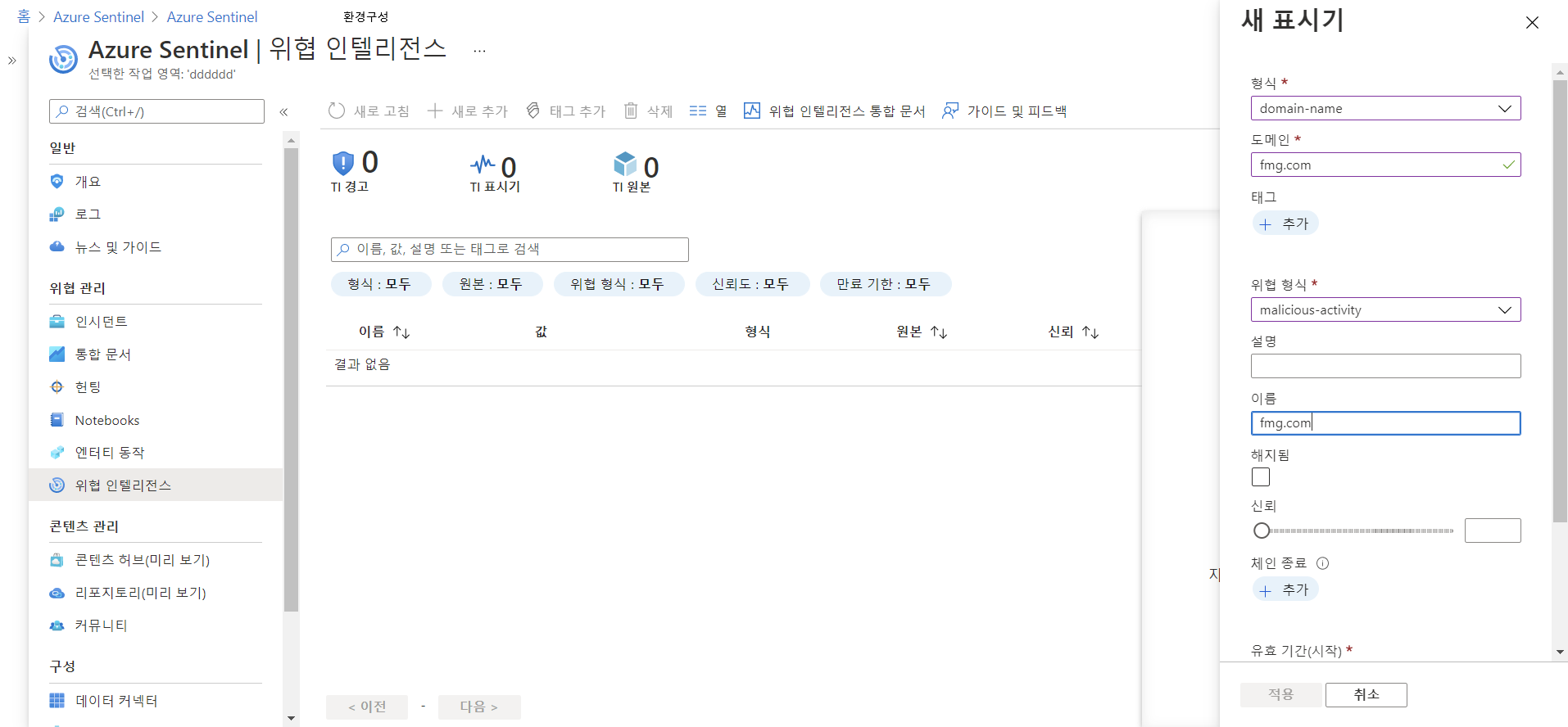Click the TI 표시기 pulse icon
The width and height of the screenshot is (1568, 727).
coord(483,165)
